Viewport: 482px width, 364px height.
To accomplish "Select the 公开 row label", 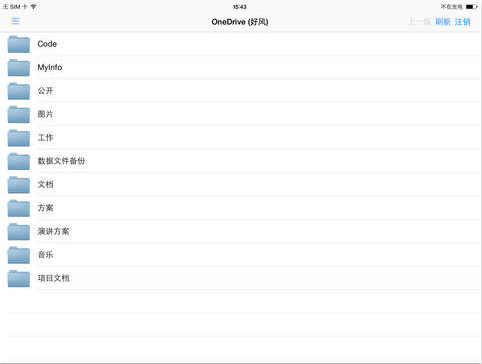I will (45, 91).
